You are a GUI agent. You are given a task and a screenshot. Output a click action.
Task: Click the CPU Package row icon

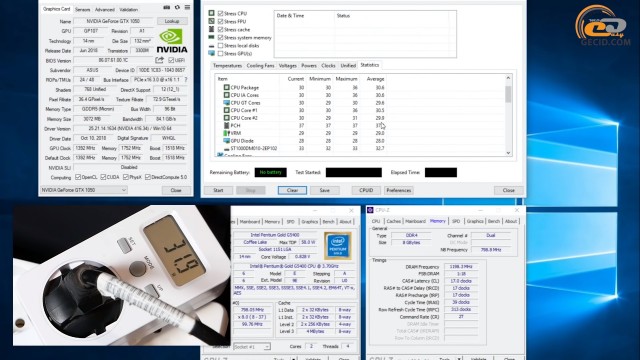[227, 87]
